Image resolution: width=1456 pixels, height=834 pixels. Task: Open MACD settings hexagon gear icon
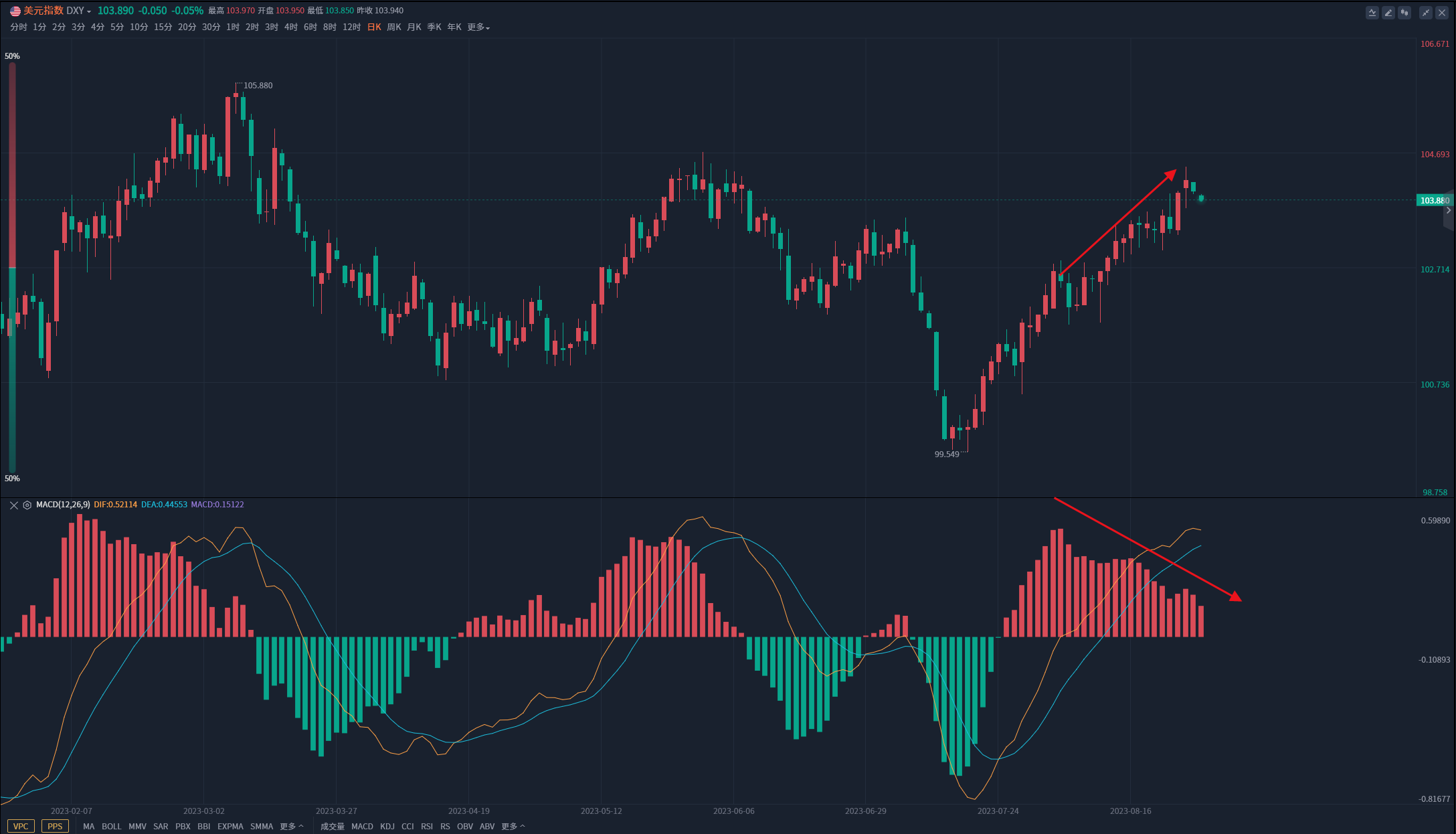(x=27, y=505)
